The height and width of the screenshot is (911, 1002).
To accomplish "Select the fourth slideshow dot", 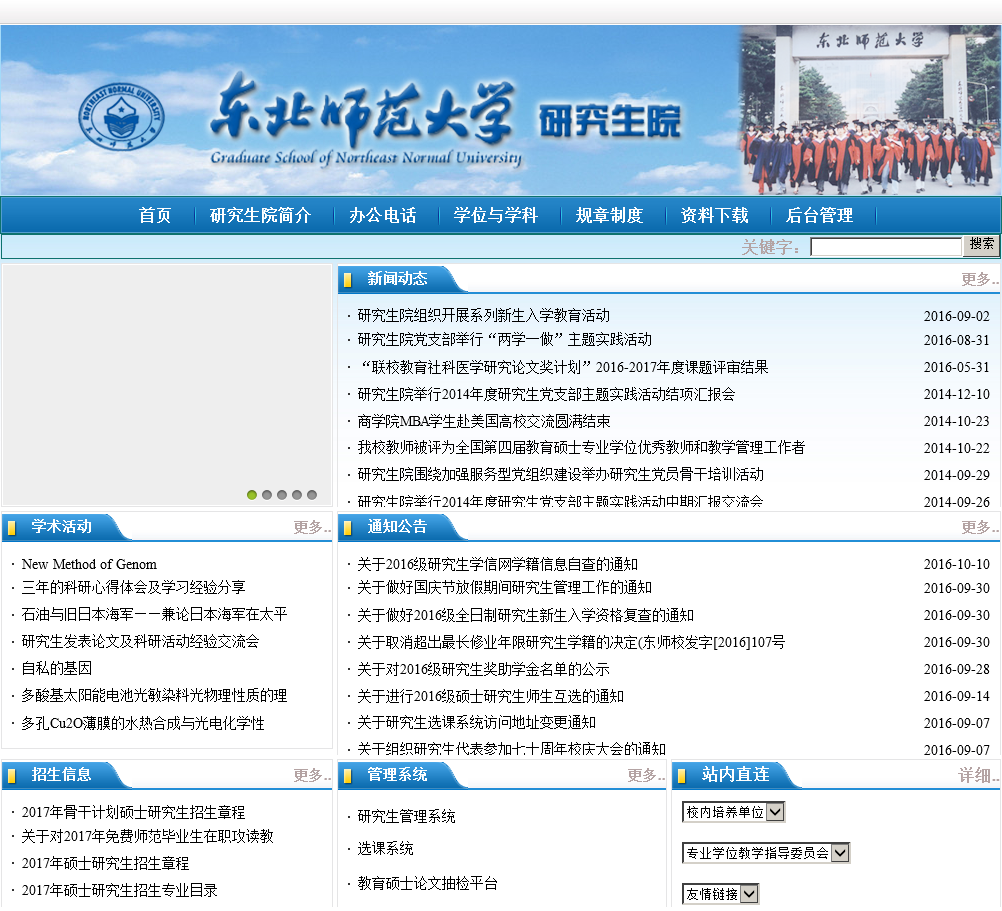I will pos(297,494).
